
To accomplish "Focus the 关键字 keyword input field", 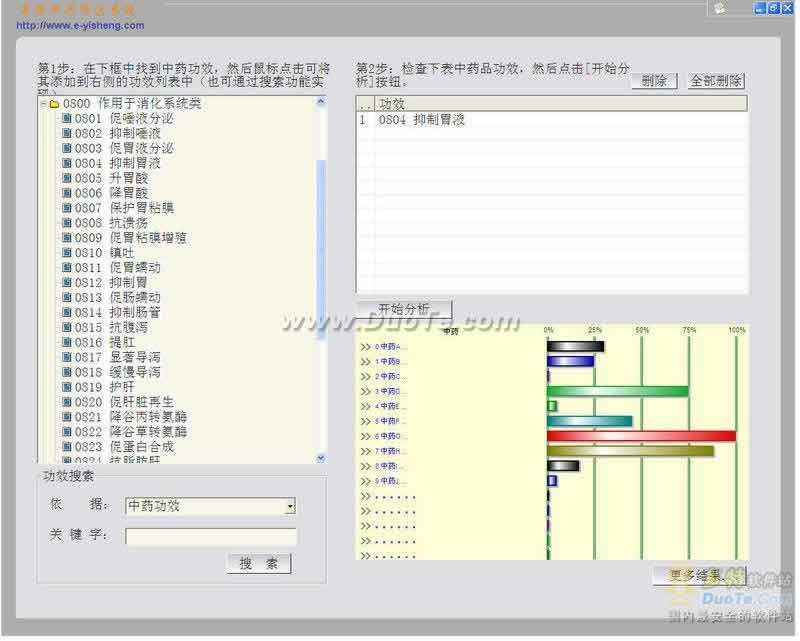I will [x=211, y=537].
